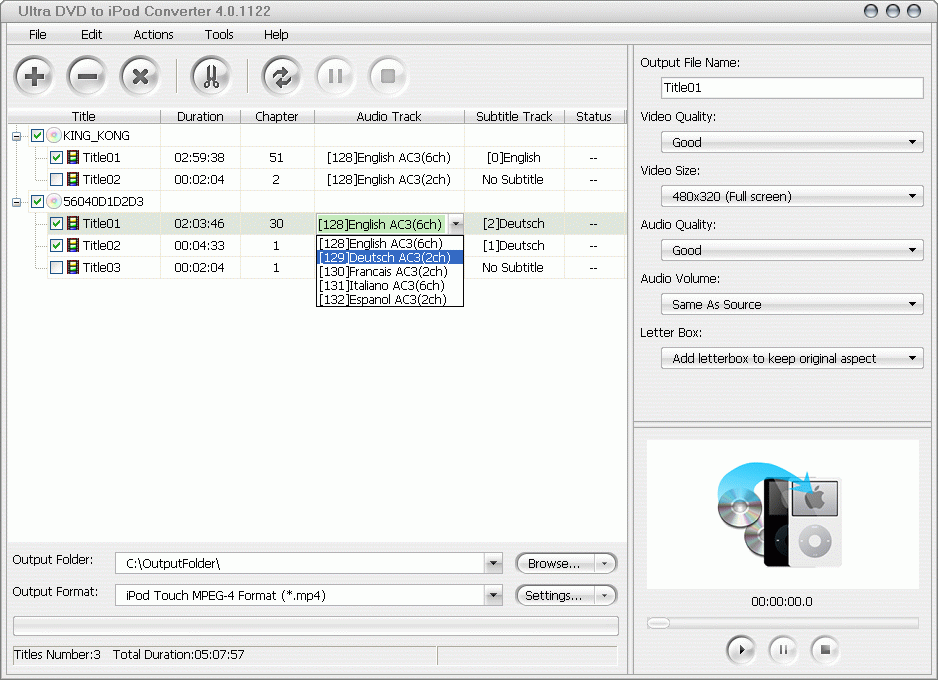Click film icon of KING_KONG Title01
This screenshot has width=938, height=680.
[x=73, y=157]
